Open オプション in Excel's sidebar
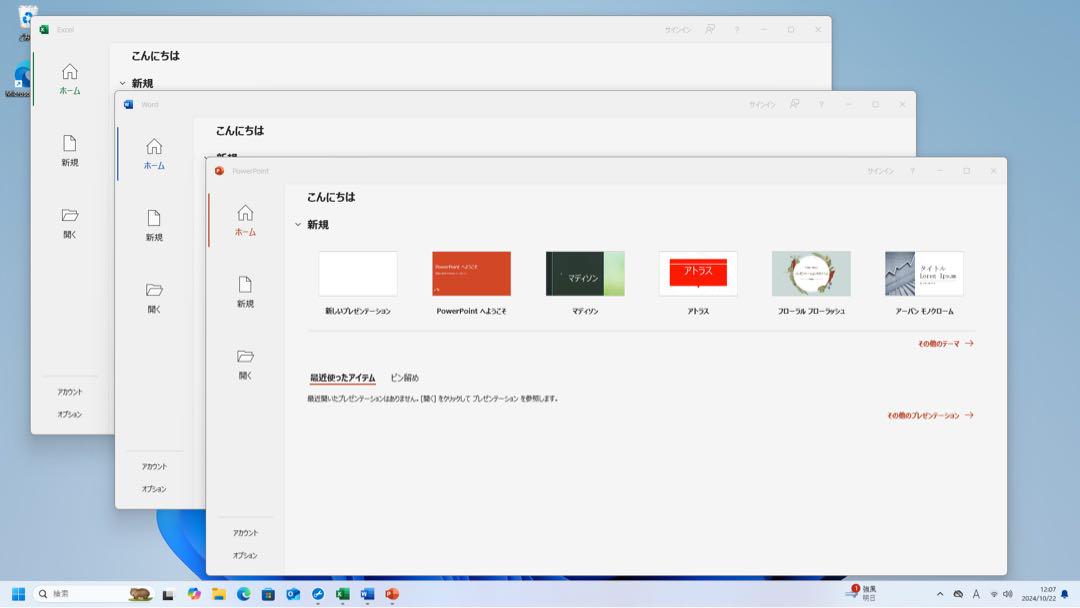Screen dimensions: 1080x608 [x=70, y=414]
